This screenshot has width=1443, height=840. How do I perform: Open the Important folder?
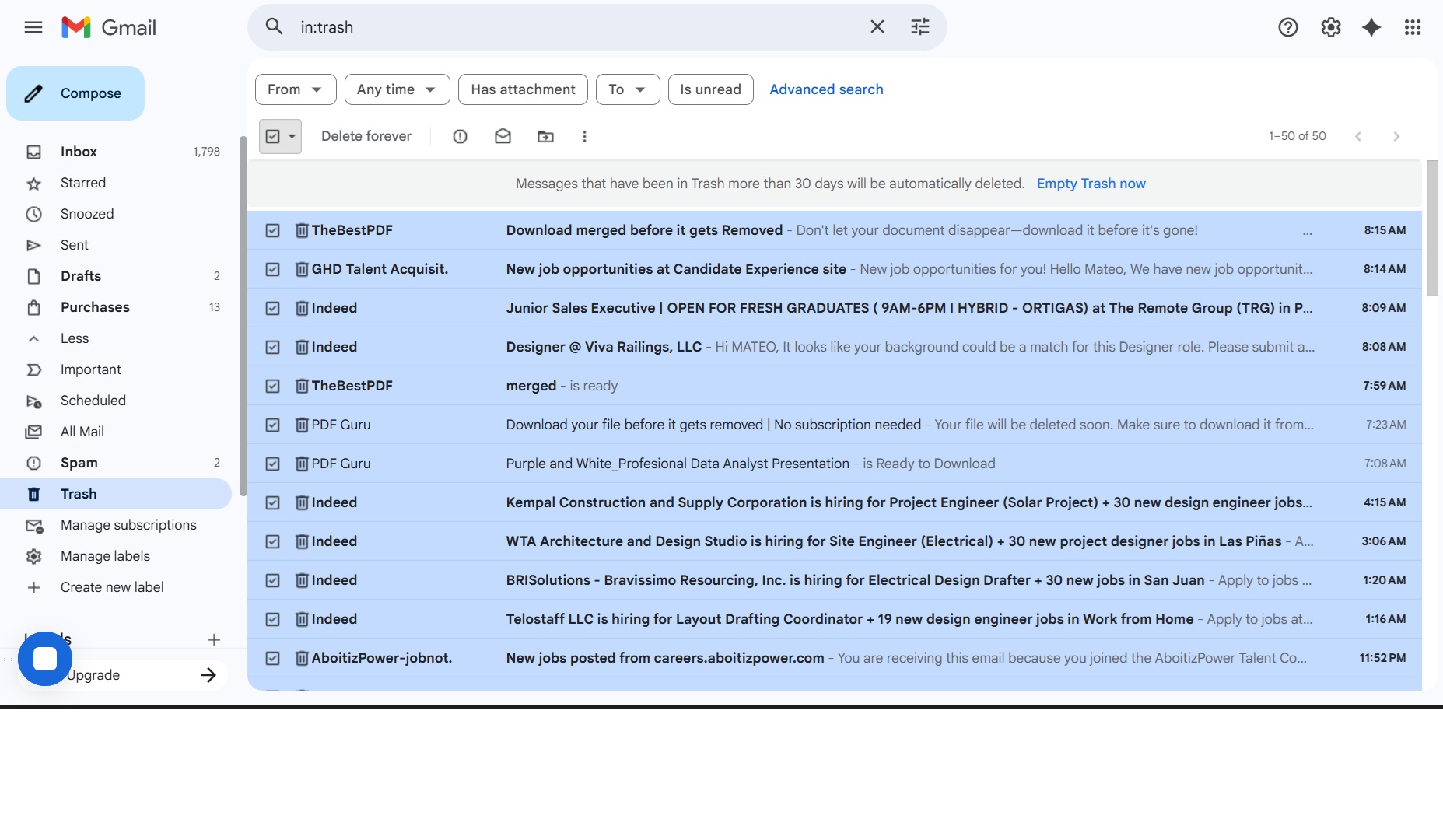(117, 369)
